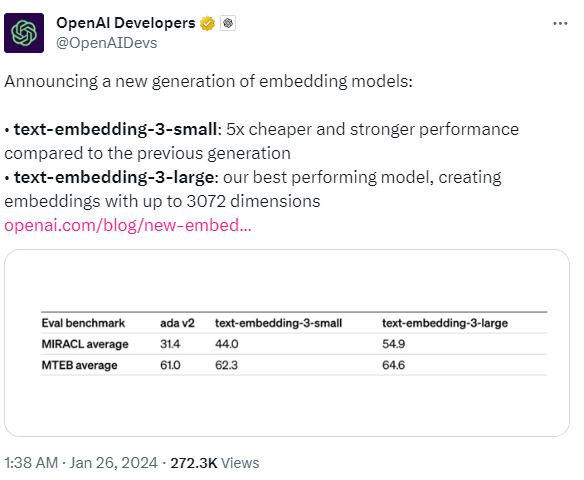The image size is (584, 480).
Task: Click the bold text-embedding-3-small text
Action: pos(115,130)
